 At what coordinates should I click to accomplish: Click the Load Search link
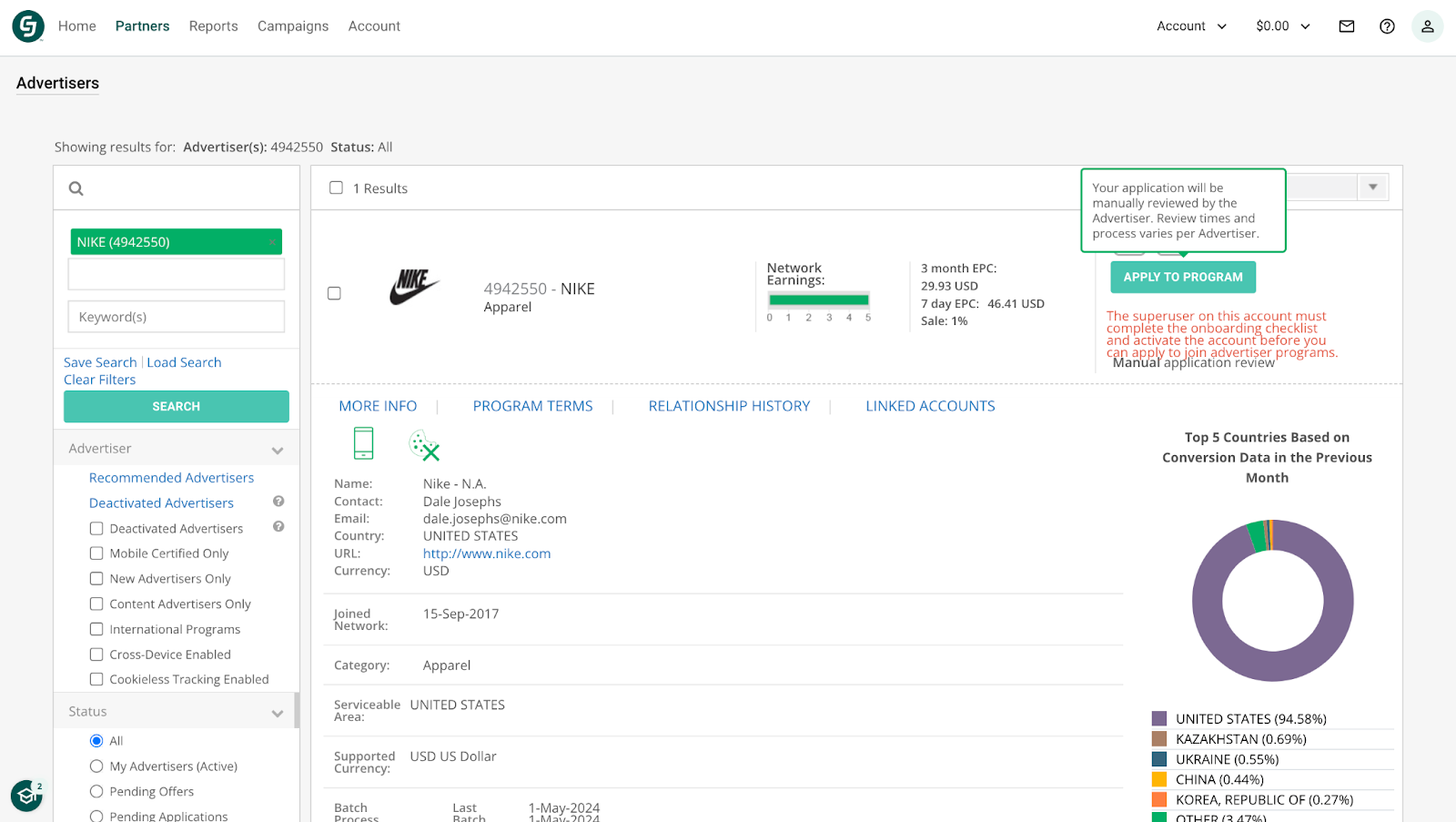point(184,362)
